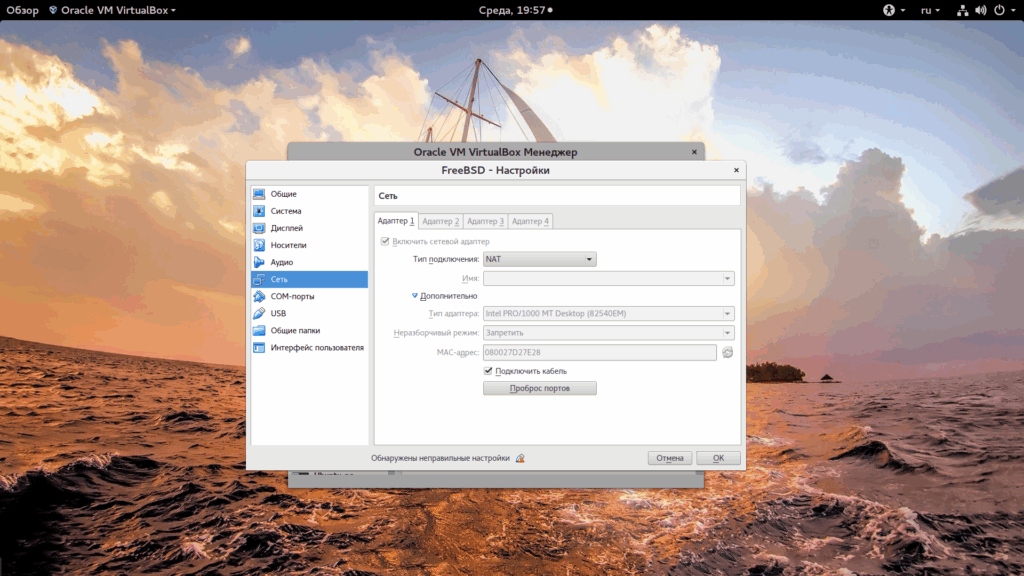Click the power icon in top bar
The width and height of the screenshot is (1024, 576).
(x=999, y=10)
